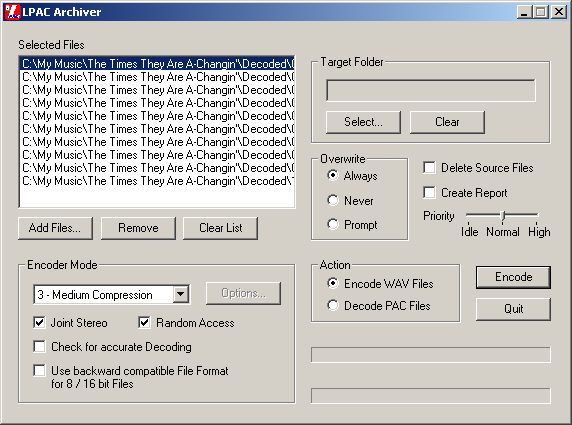
Task: Click Clear in Target Folder group
Action: (447, 122)
